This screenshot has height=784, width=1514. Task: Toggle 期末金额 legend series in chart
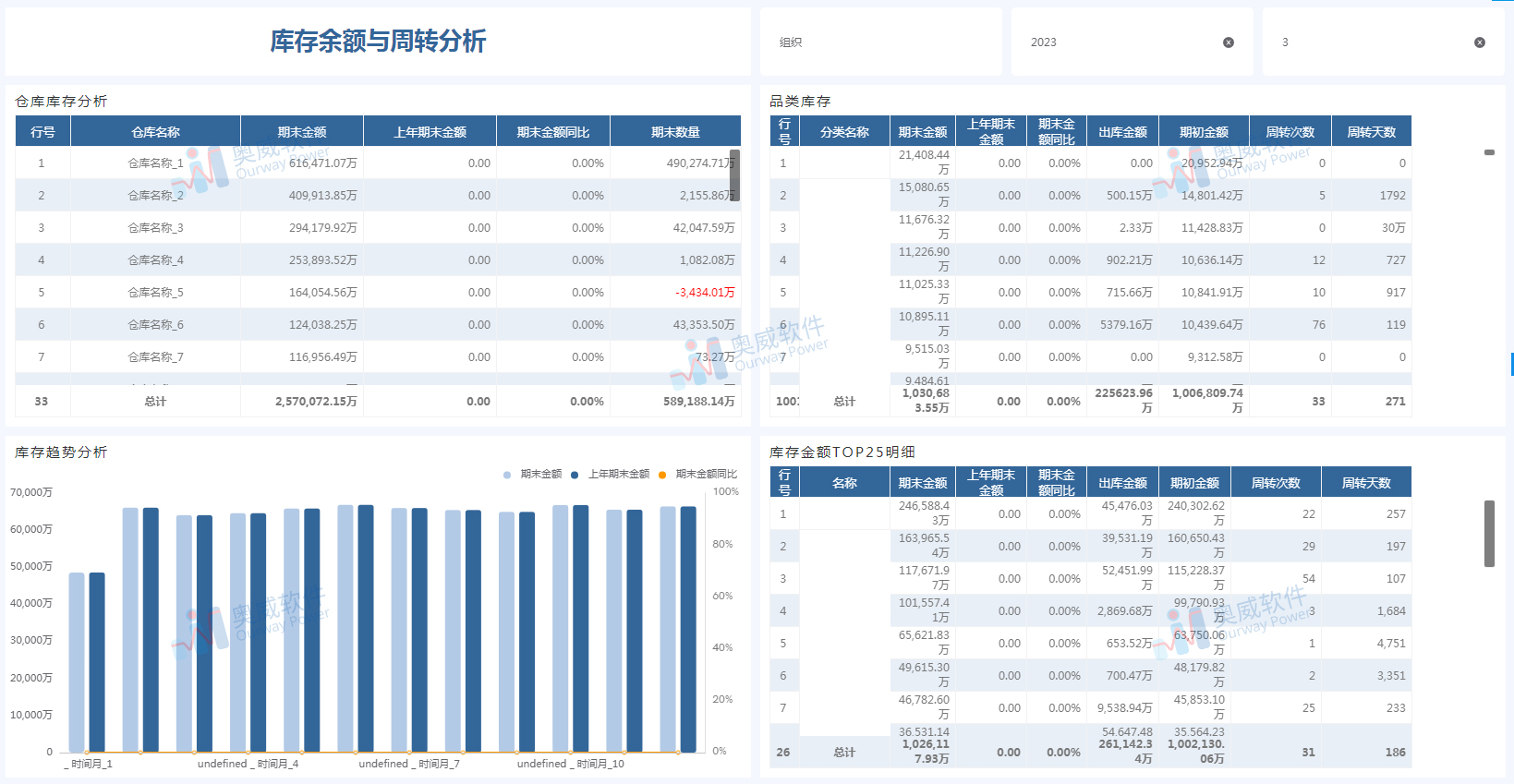[x=533, y=474]
